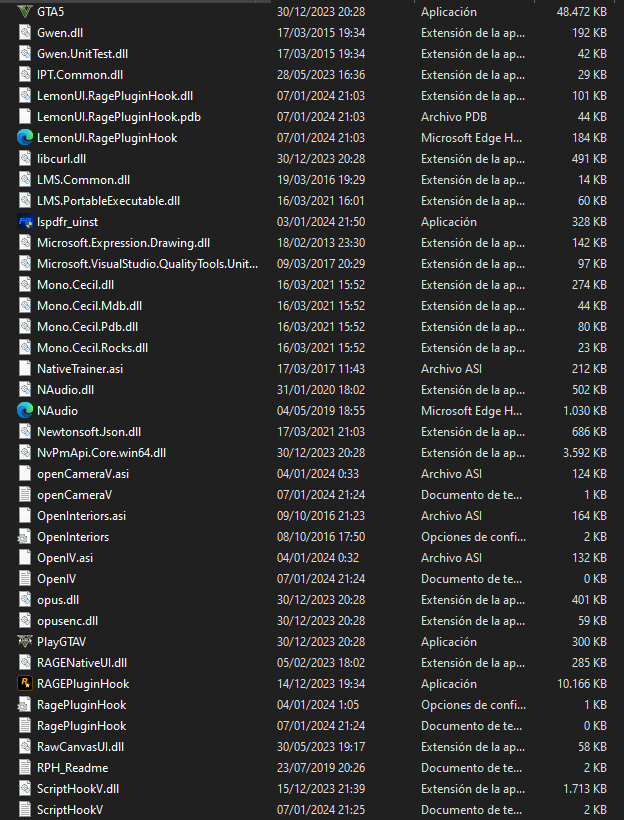Select the file name NAudio.dll

pyautogui.click(x=65, y=390)
